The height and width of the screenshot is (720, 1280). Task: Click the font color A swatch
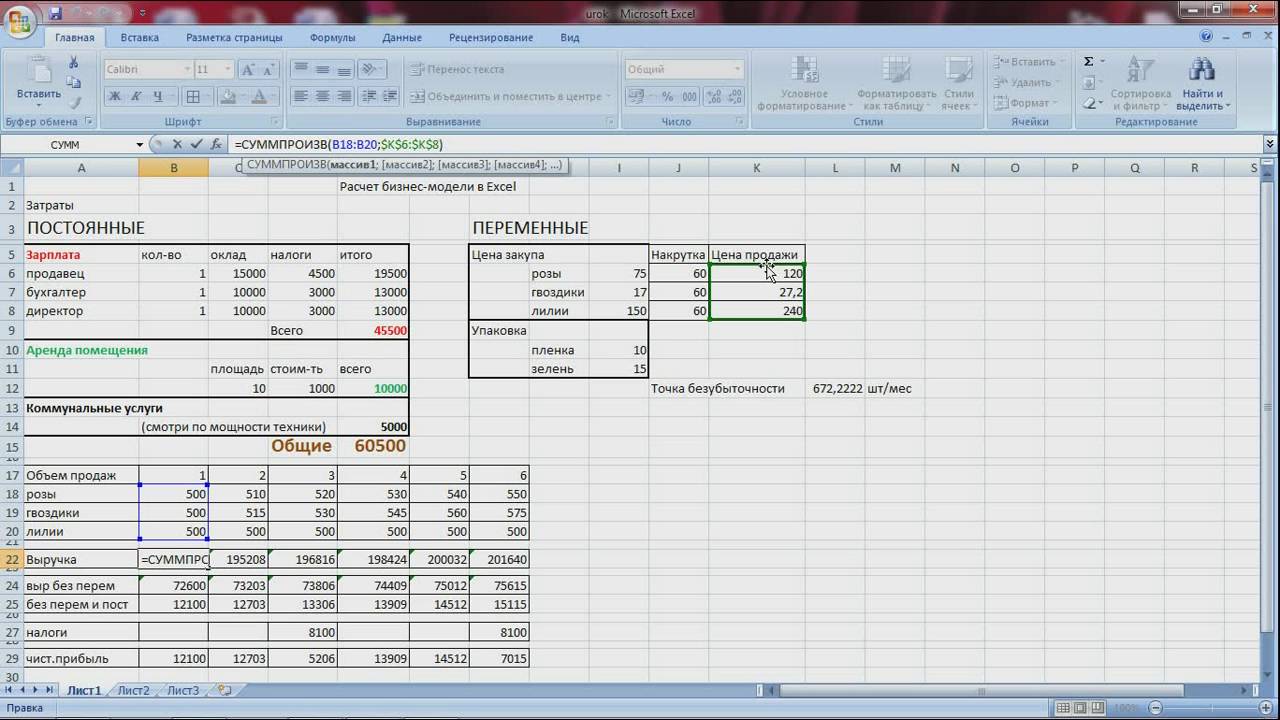click(260, 97)
